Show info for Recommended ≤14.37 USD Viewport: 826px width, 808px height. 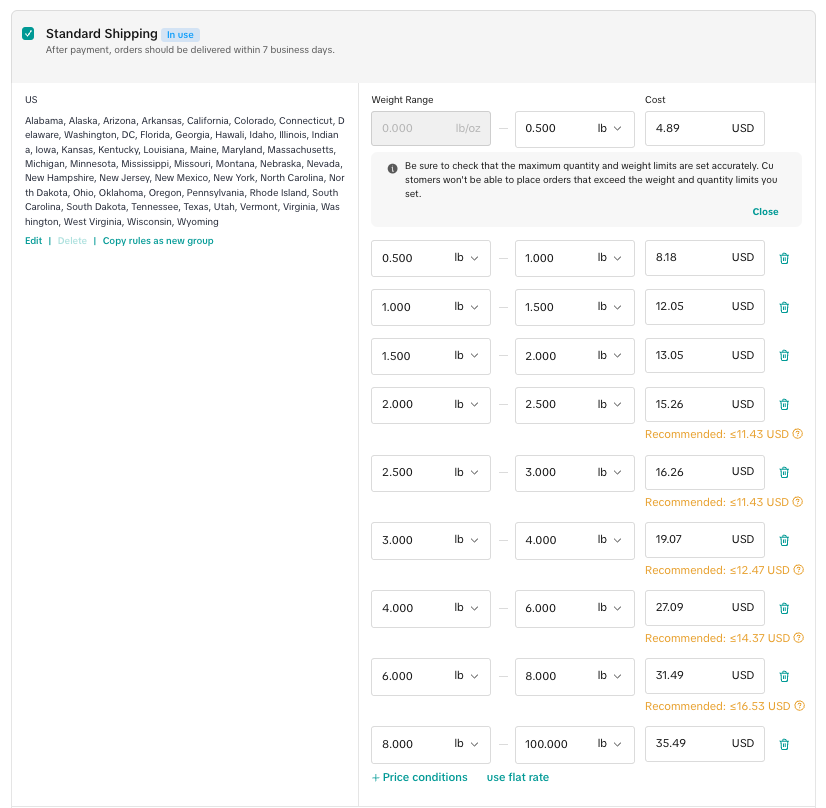pyautogui.click(x=798, y=638)
